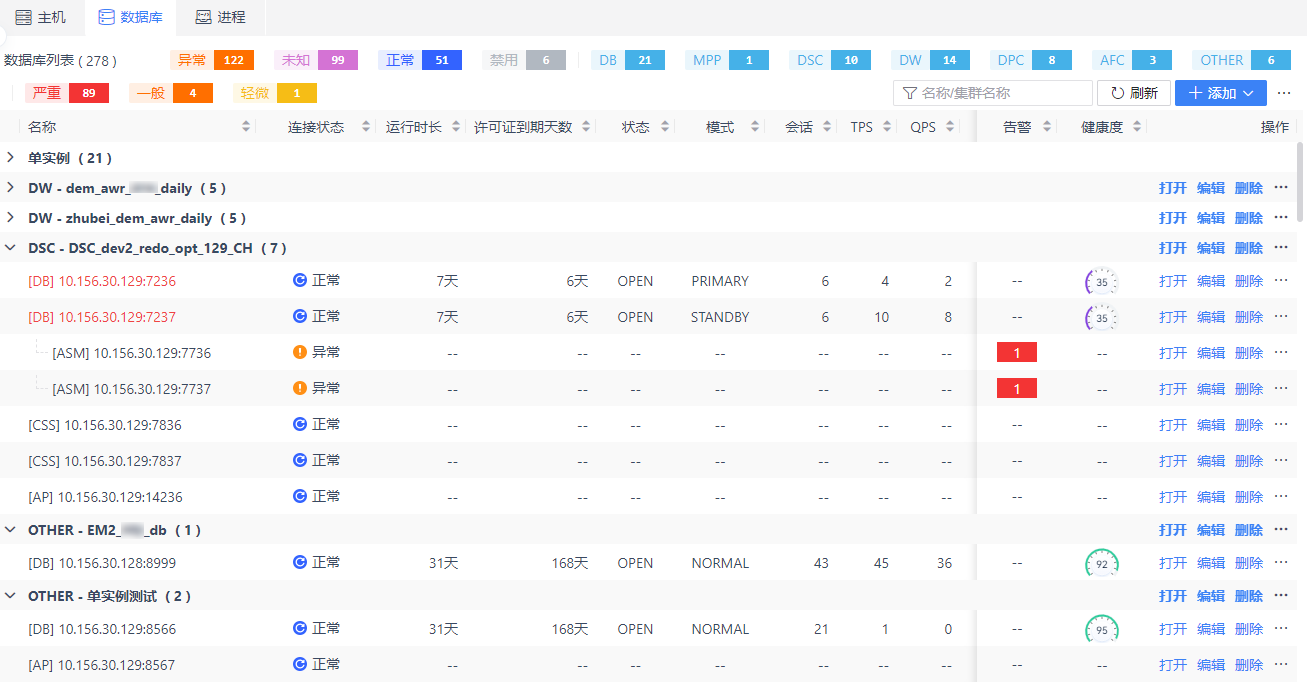Expand the 单实例 (21) group

[x=10, y=158]
